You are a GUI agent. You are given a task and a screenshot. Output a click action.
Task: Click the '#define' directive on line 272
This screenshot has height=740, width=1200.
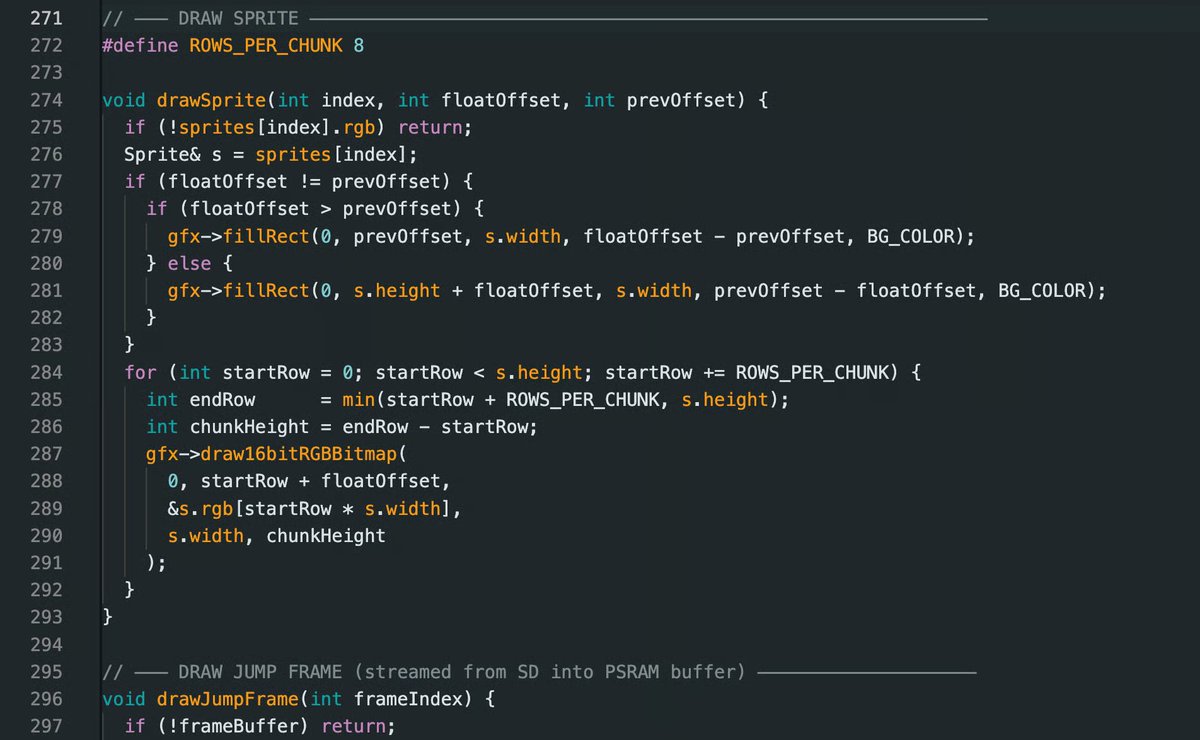(x=140, y=45)
